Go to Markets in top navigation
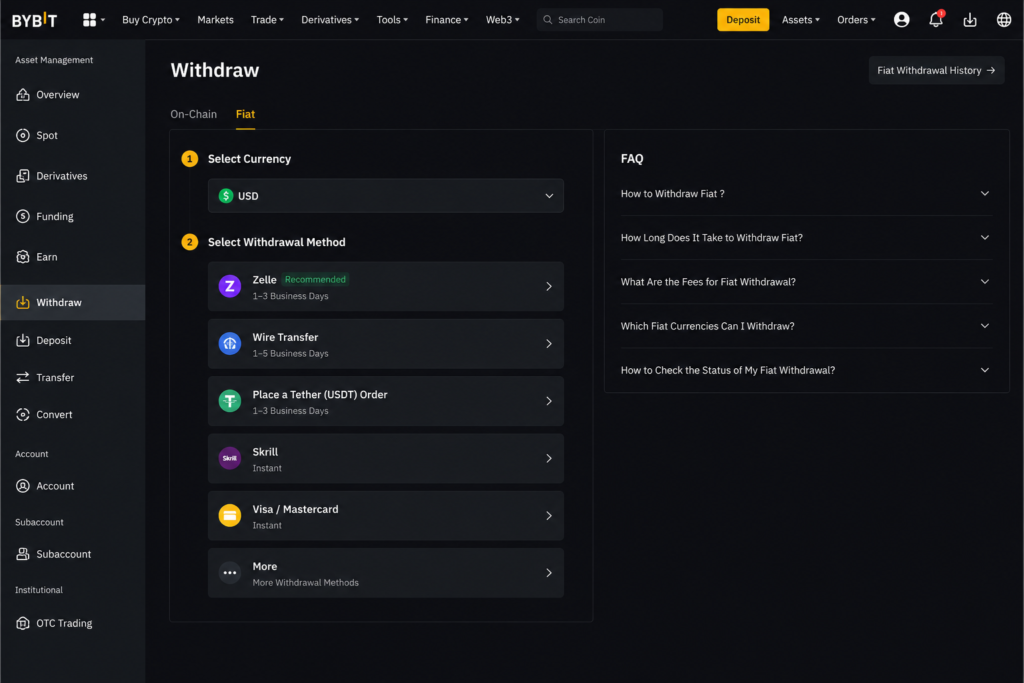1024x683 pixels. click(216, 20)
